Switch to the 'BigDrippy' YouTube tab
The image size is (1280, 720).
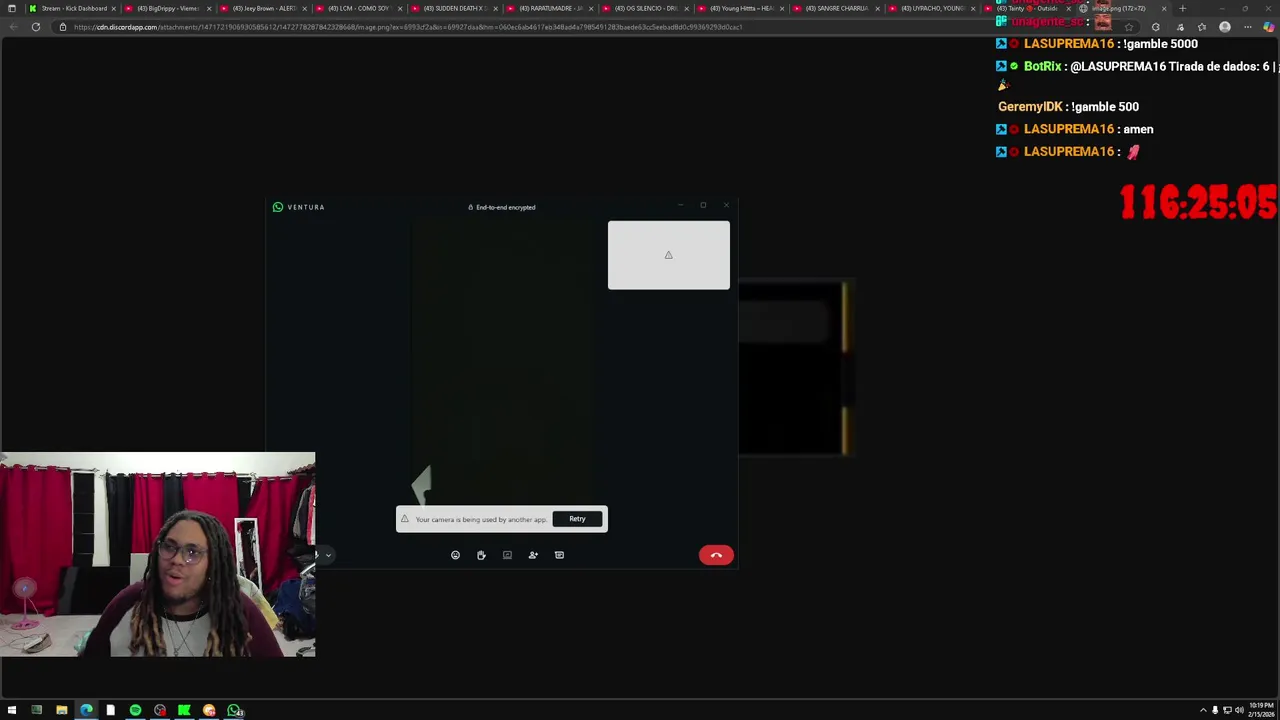(x=168, y=8)
